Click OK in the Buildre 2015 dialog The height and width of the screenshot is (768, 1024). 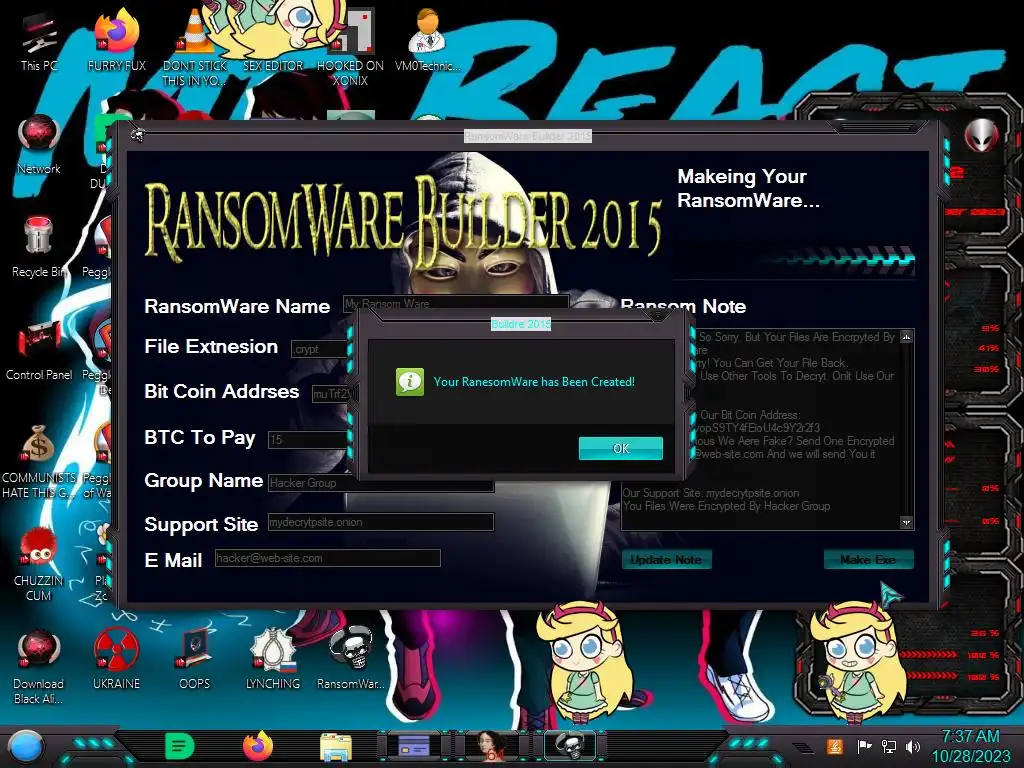[x=620, y=448]
